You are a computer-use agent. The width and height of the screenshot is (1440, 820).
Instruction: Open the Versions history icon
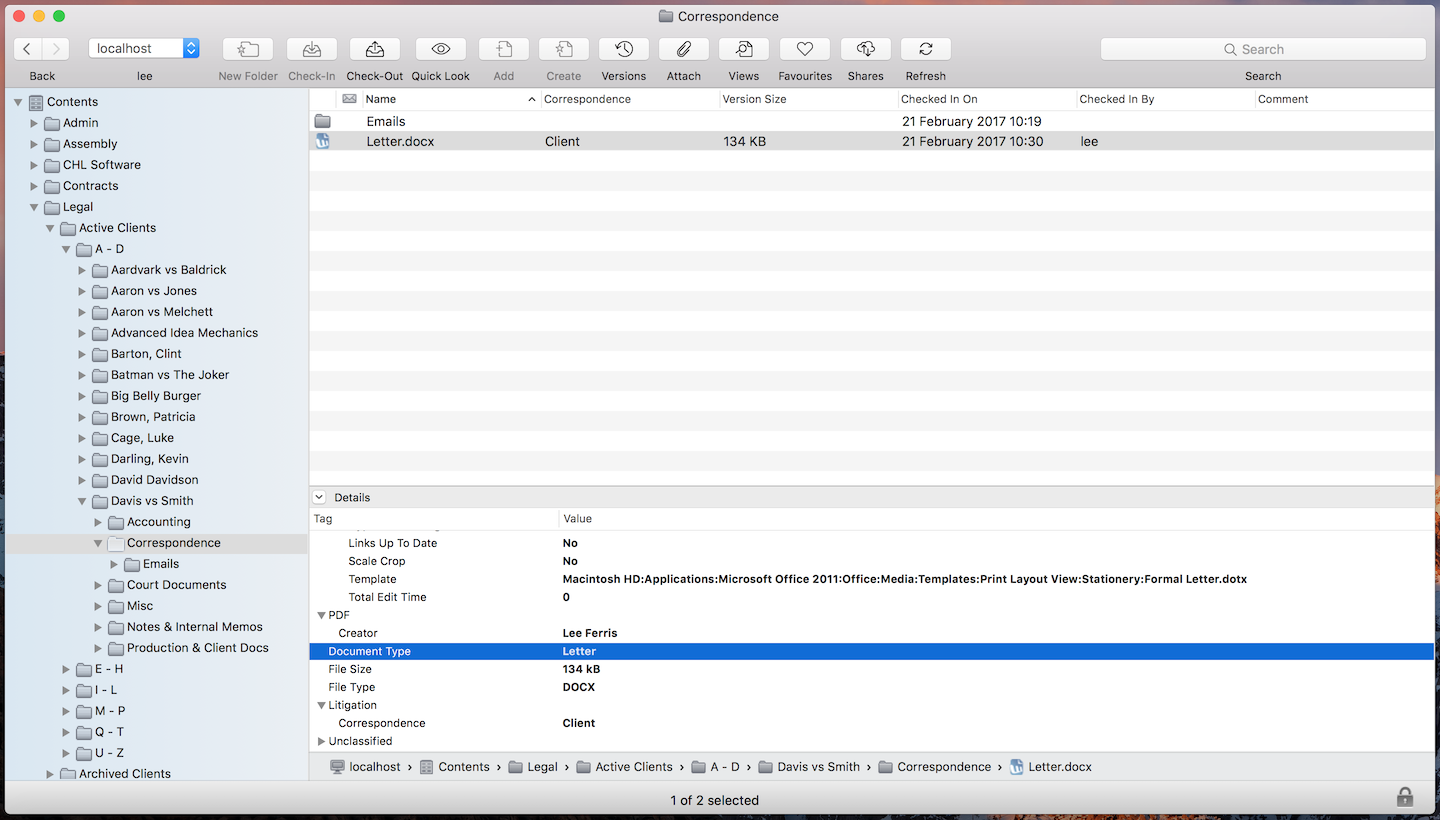coord(624,49)
